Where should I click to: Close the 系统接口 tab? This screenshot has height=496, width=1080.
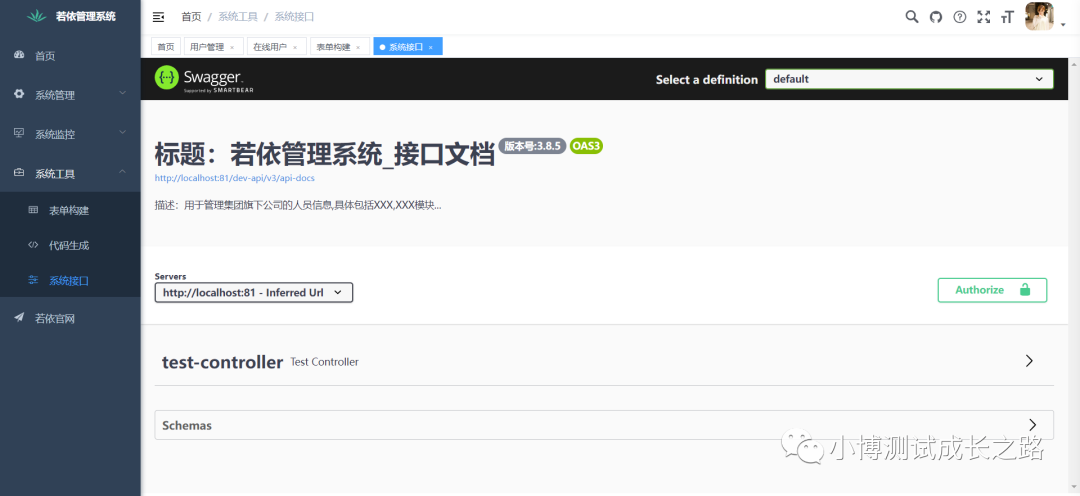click(x=430, y=48)
